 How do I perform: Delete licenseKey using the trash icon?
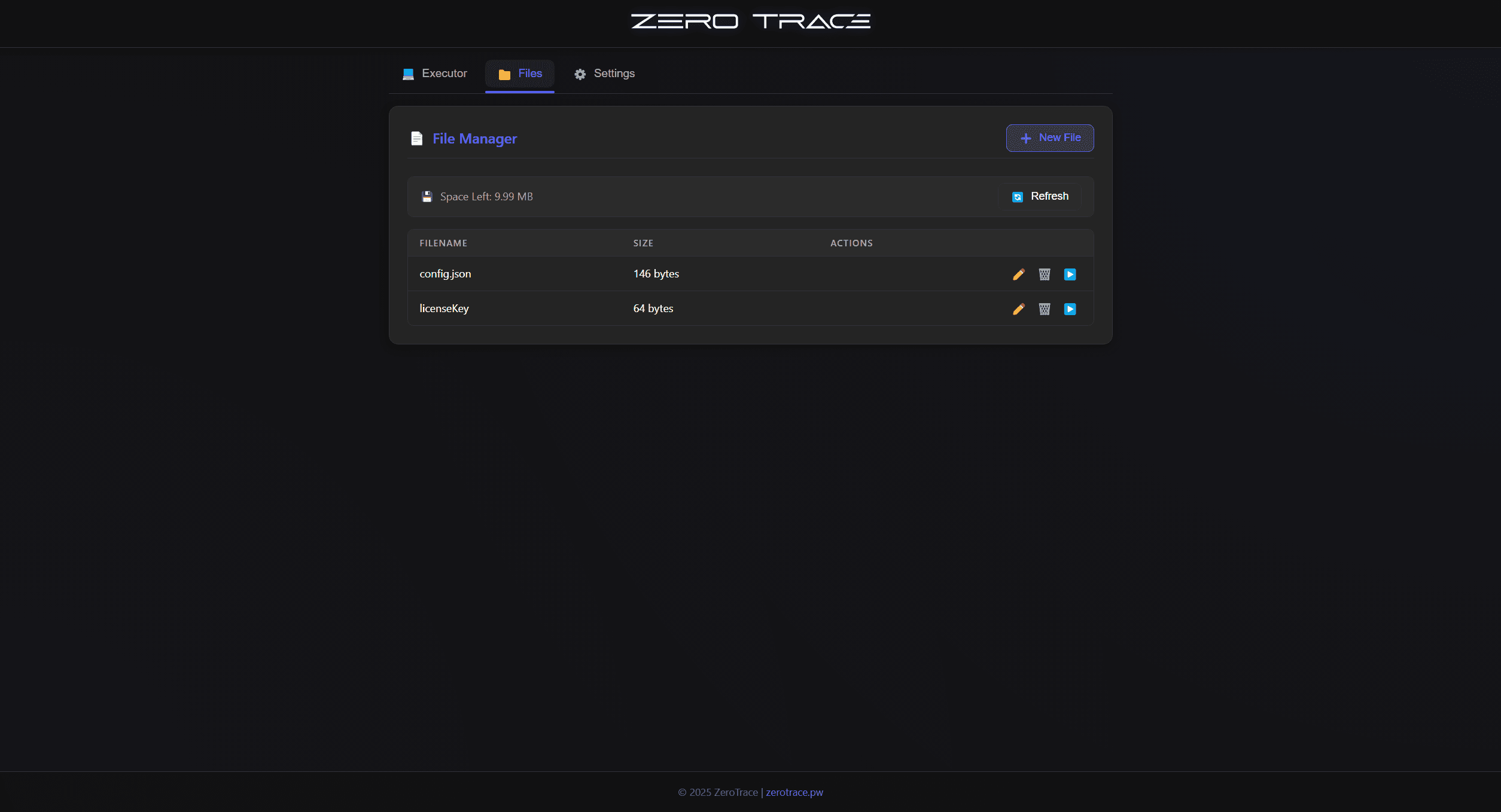coord(1045,309)
